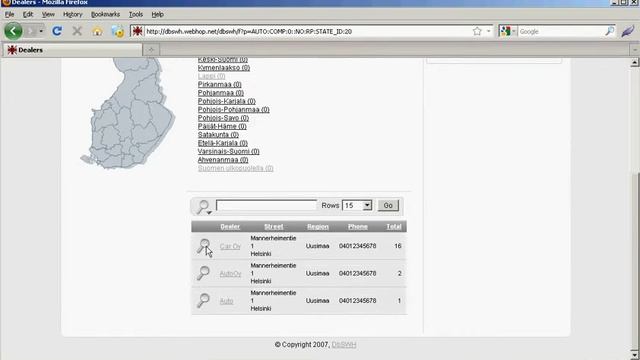This screenshot has height=360, width=640.
Task: Open the AutoOy dealer link
Action: [230, 274]
